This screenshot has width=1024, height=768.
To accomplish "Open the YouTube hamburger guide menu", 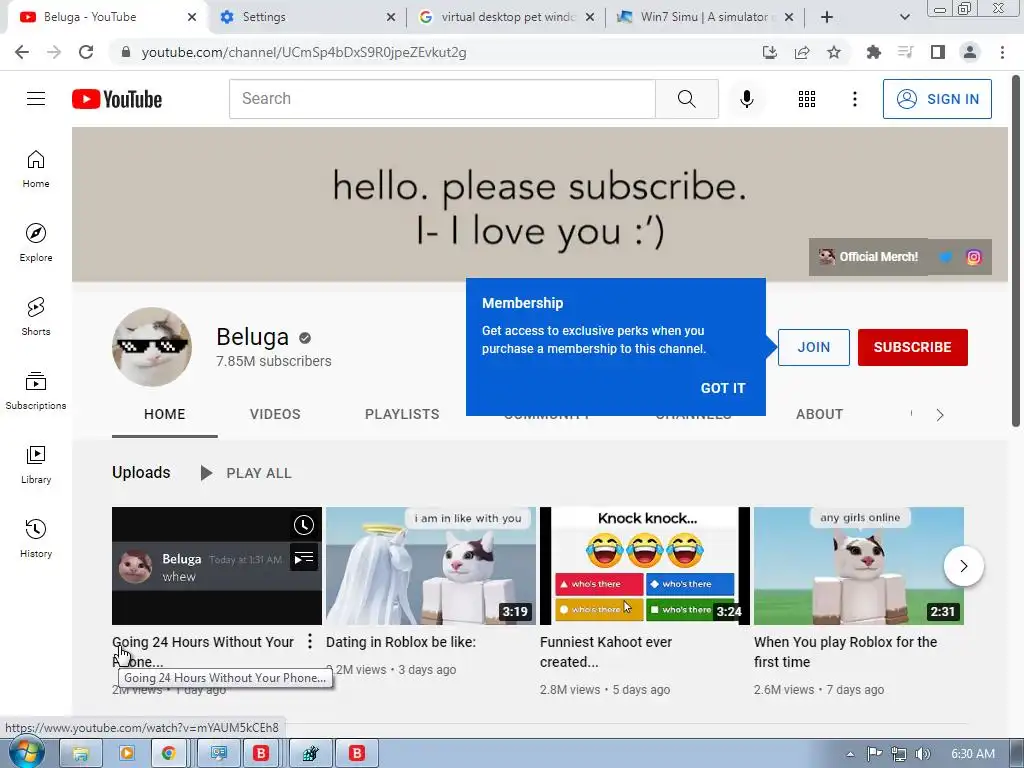I will 36,99.
